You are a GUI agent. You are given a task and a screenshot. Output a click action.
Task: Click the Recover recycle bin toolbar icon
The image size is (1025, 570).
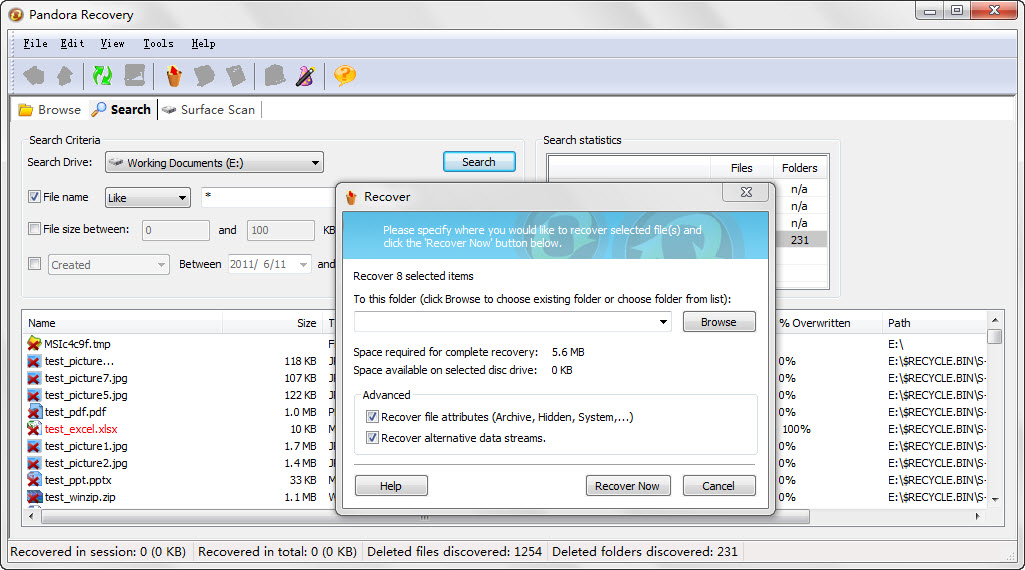point(174,76)
